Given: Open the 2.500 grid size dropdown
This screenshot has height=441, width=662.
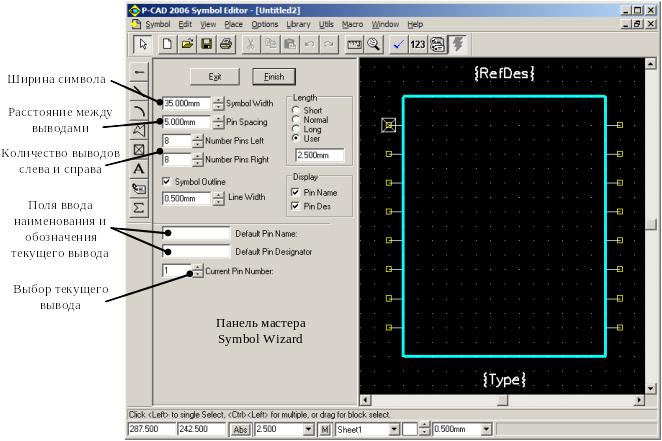Looking at the screenshot, I should (309, 430).
